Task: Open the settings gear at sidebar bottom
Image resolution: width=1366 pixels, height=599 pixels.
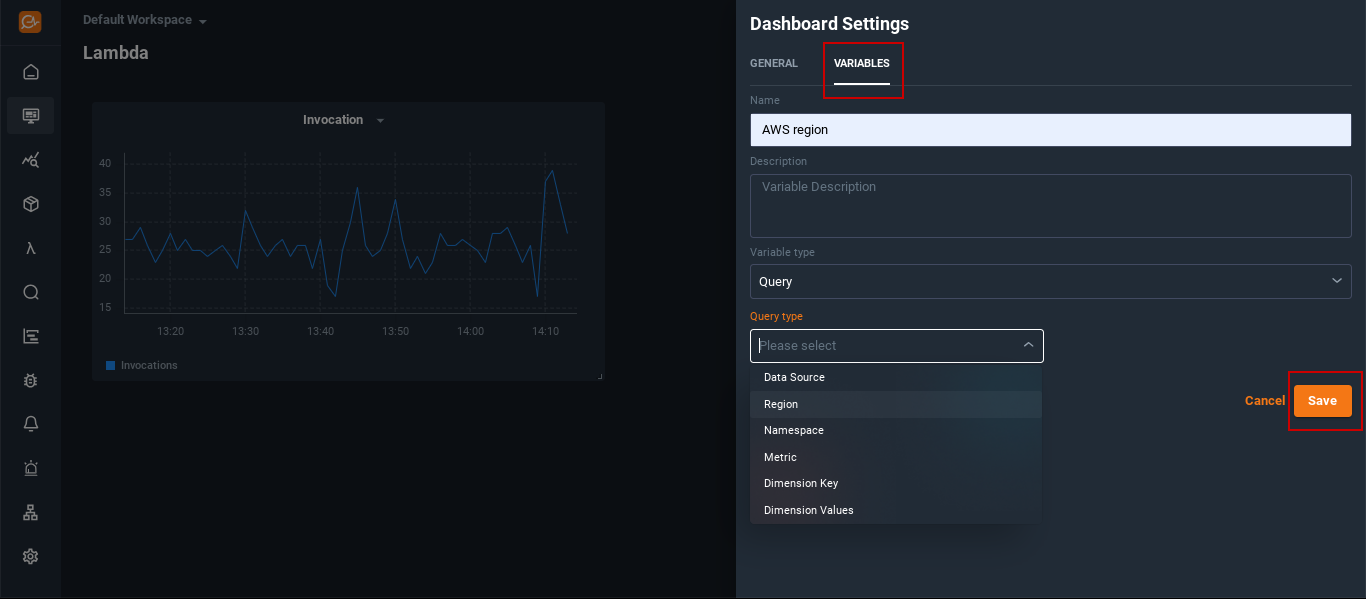Action: pyautogui.click(x=30, y=556)
